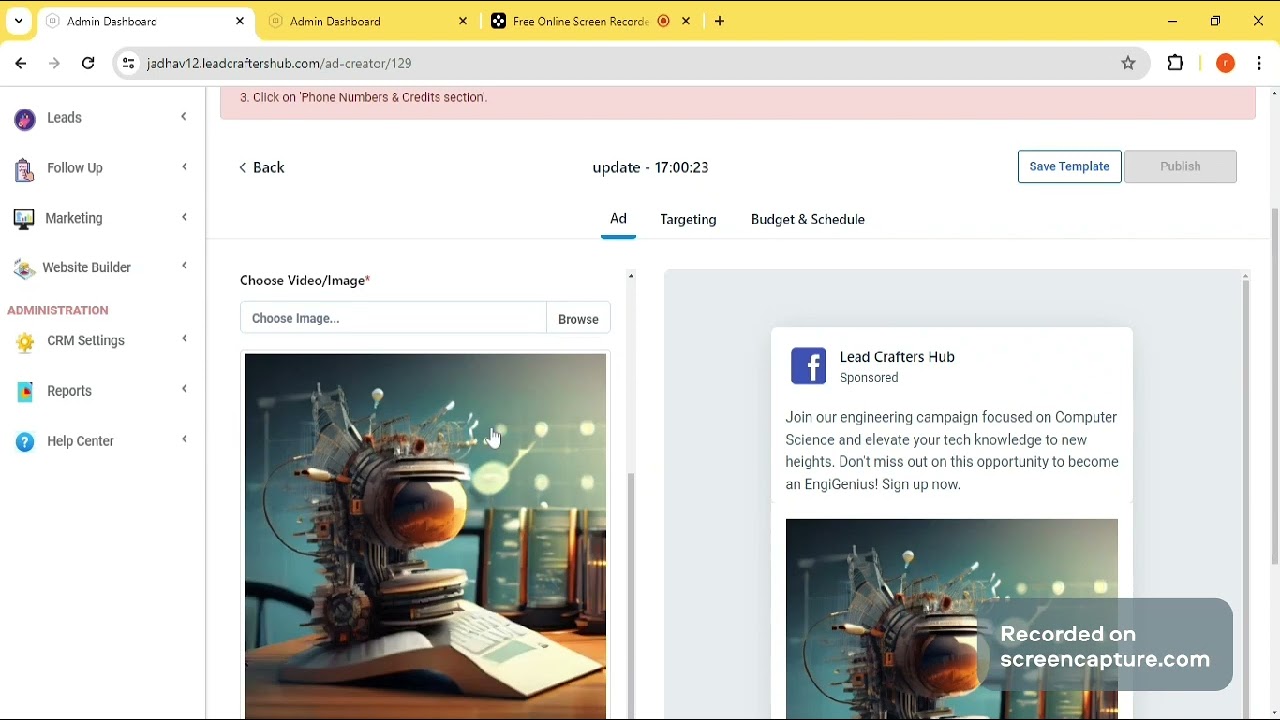Click the Lead Crafters Hub page name
The image size is (1280, 720).
tap(897, 357)
